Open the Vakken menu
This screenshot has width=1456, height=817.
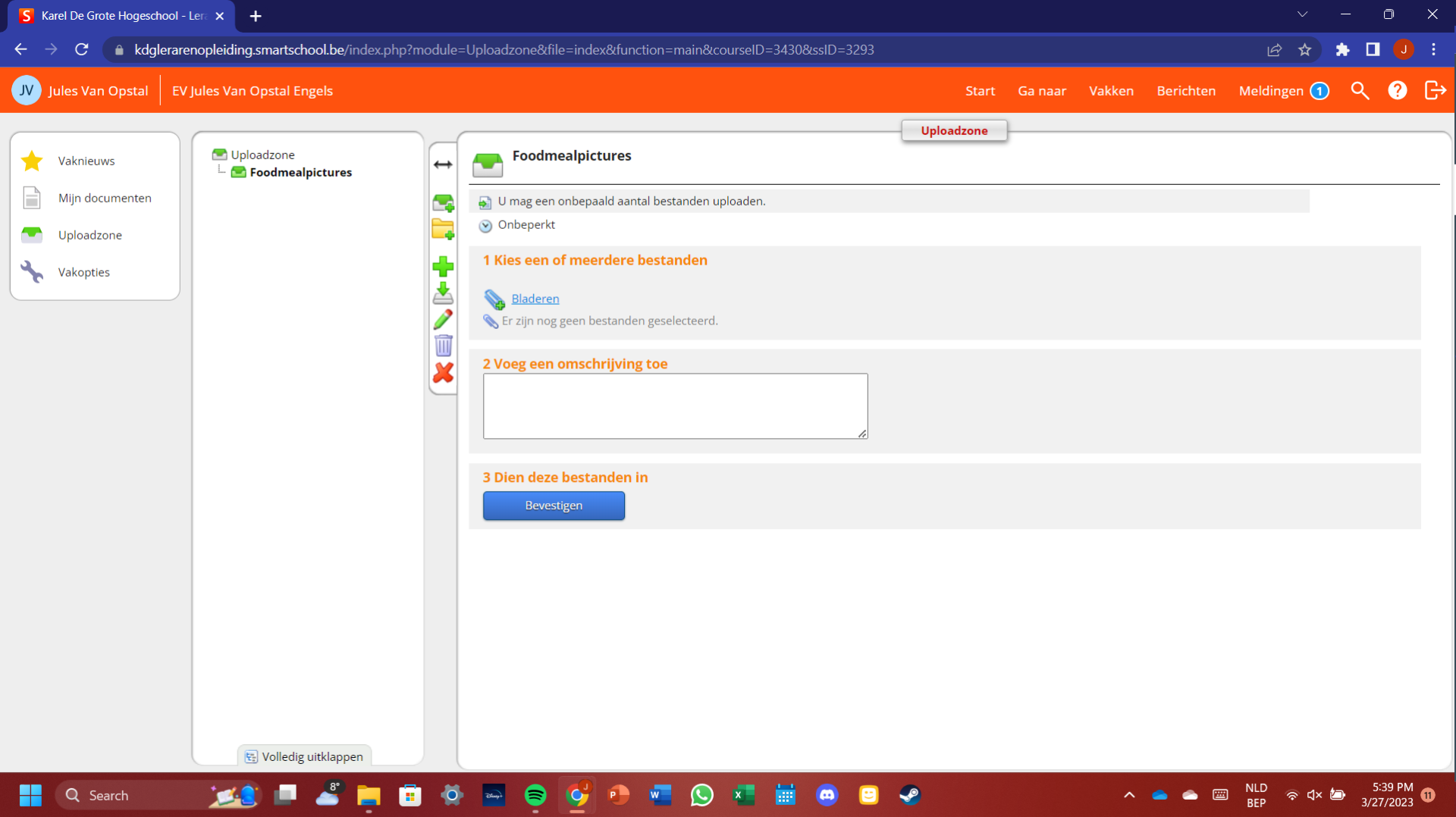1111,91
